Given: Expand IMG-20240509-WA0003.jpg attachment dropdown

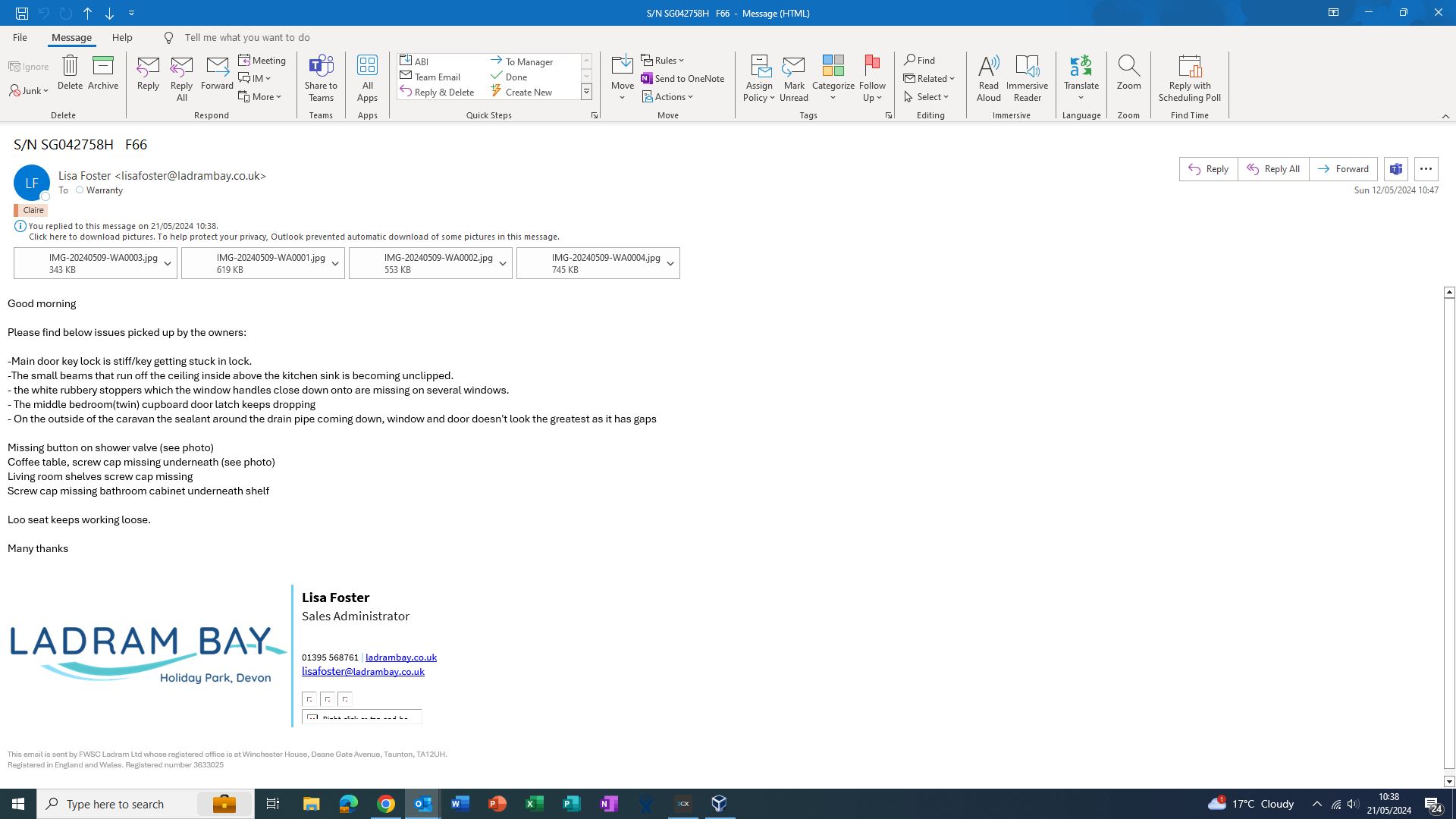Looking at the screenshot, I should pyautogui.click(x=168, y=264).
